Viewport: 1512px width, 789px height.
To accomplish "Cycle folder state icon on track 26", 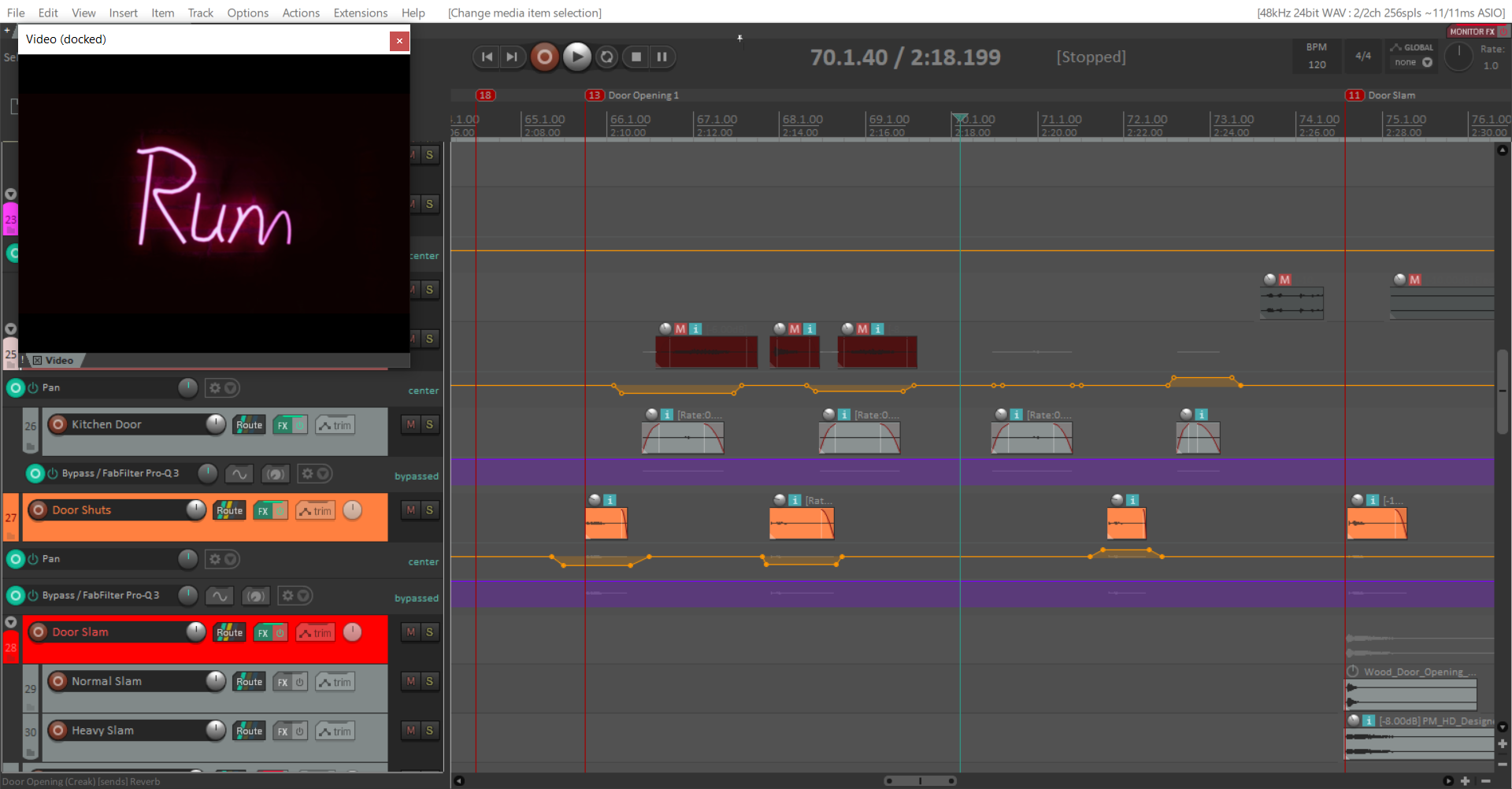I will (x=30, y=446).
